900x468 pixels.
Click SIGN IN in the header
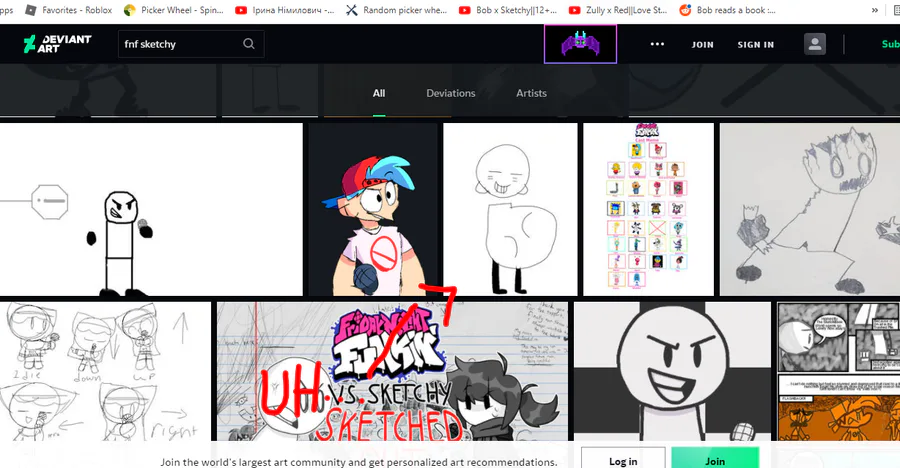tap(755, 44)
